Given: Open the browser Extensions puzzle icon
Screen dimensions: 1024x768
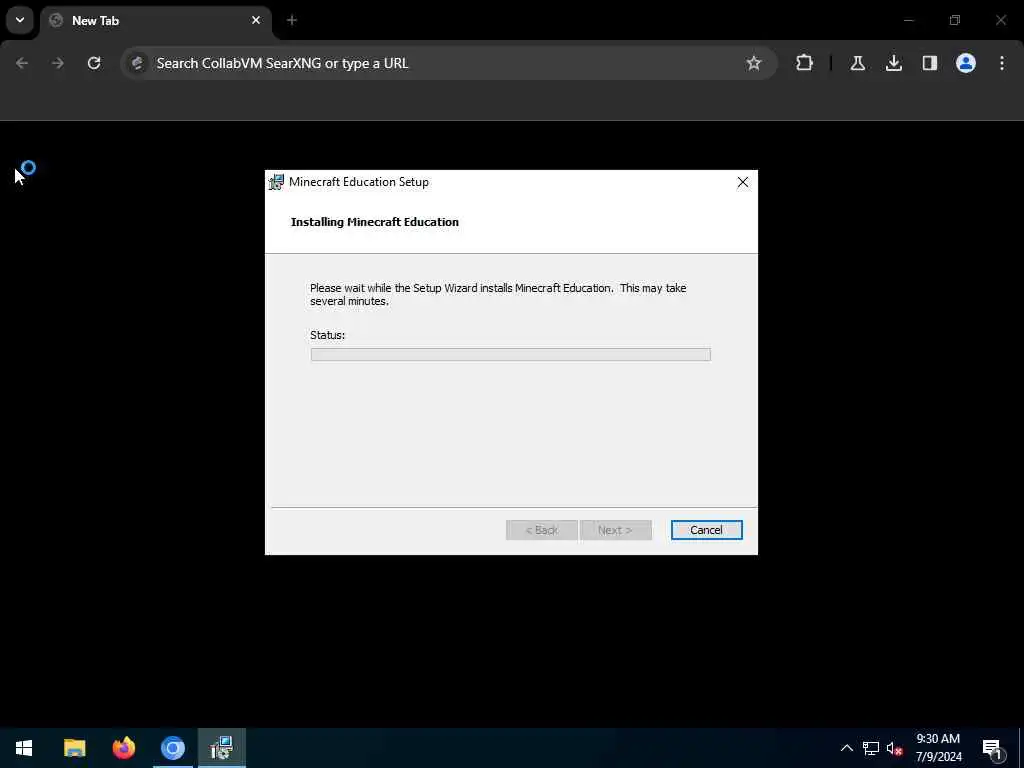Looking at the screenshot, I should tap(805, 63).
